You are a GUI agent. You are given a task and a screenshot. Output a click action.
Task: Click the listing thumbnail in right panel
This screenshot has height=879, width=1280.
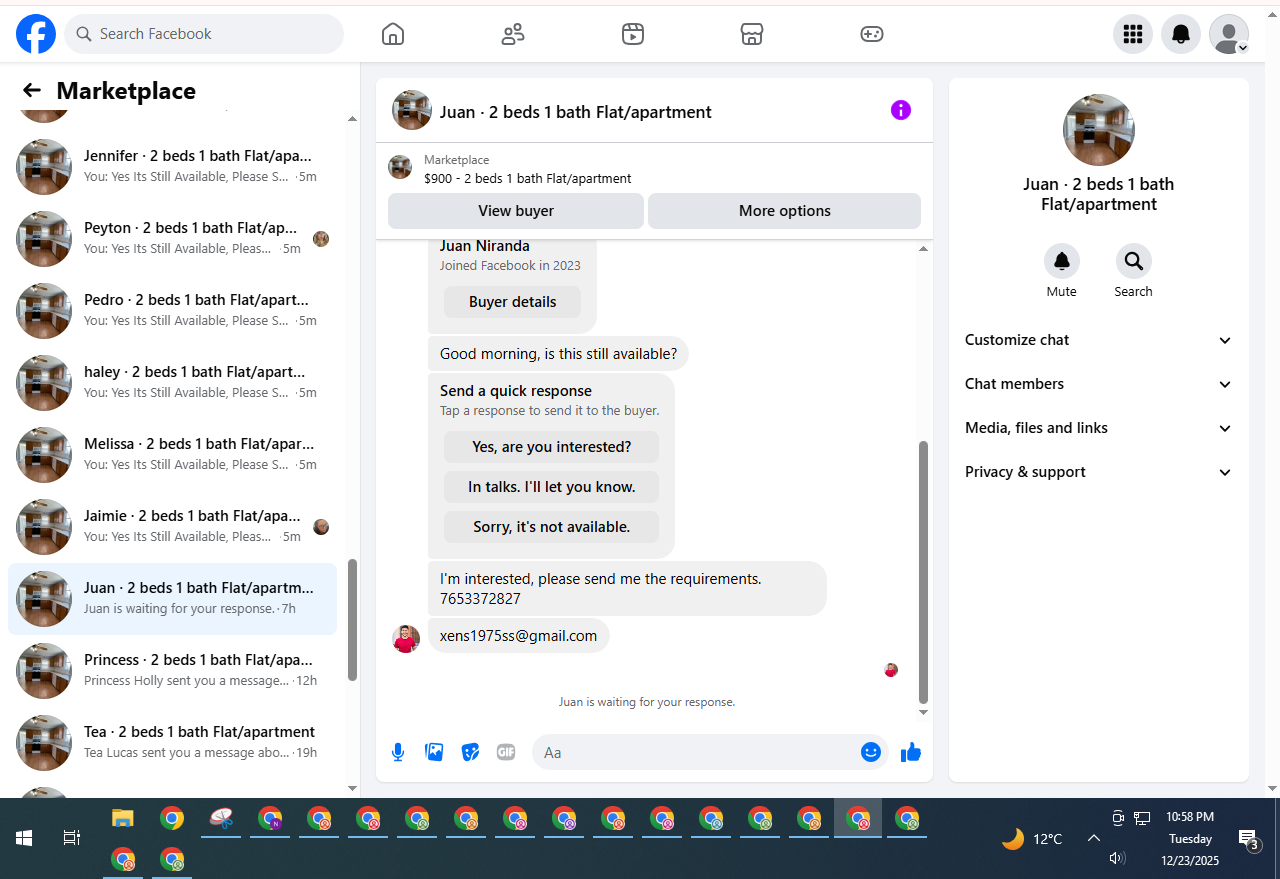pos(1098,130)
